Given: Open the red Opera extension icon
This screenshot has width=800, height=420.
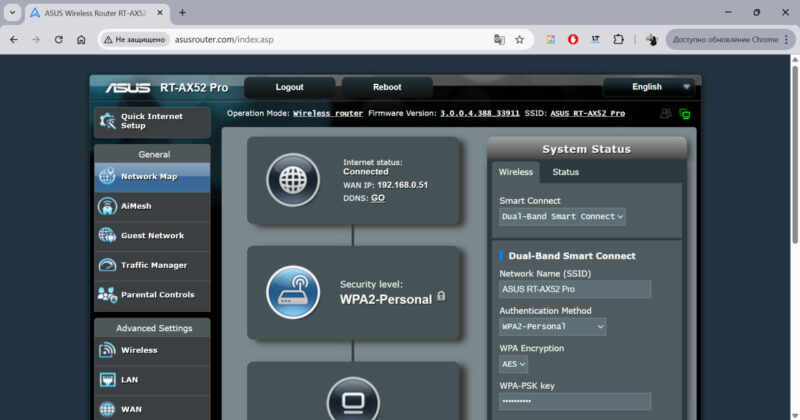Looking at the screenshot, I should pyautogui.click(x=573, y=39).
